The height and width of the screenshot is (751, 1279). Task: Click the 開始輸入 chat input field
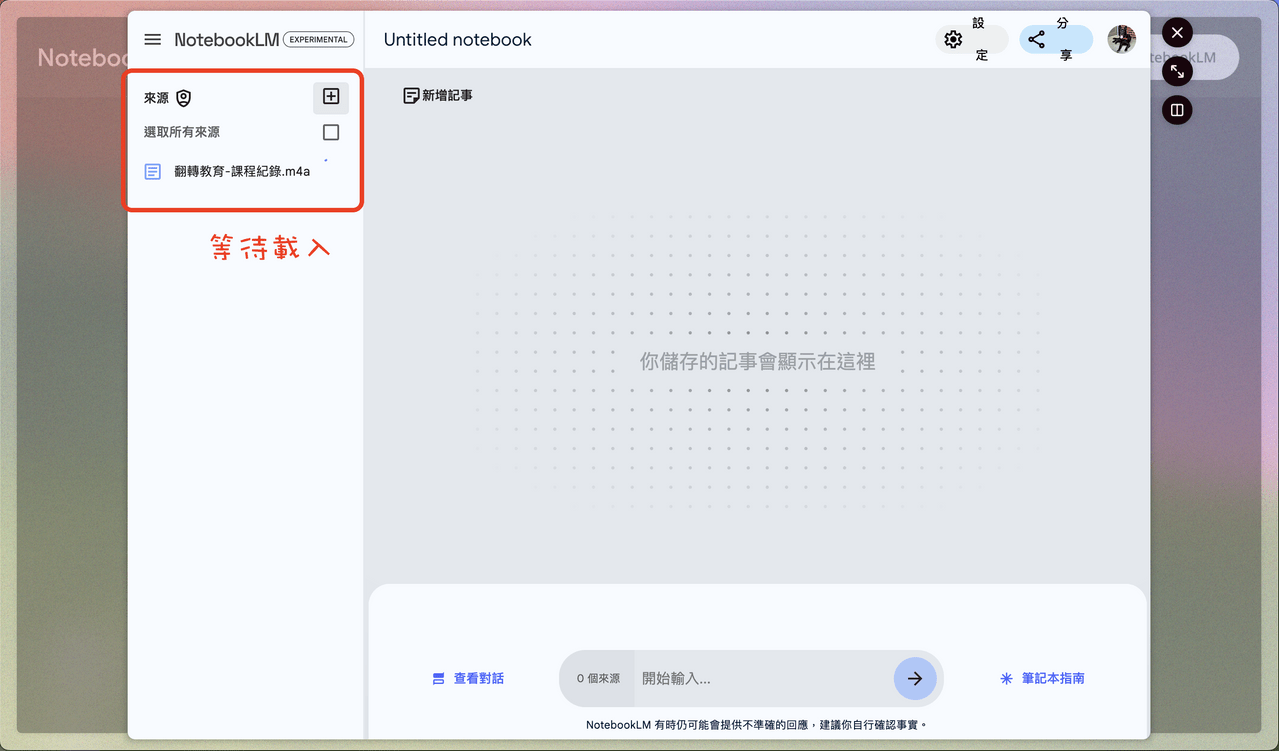pos(764,679)
